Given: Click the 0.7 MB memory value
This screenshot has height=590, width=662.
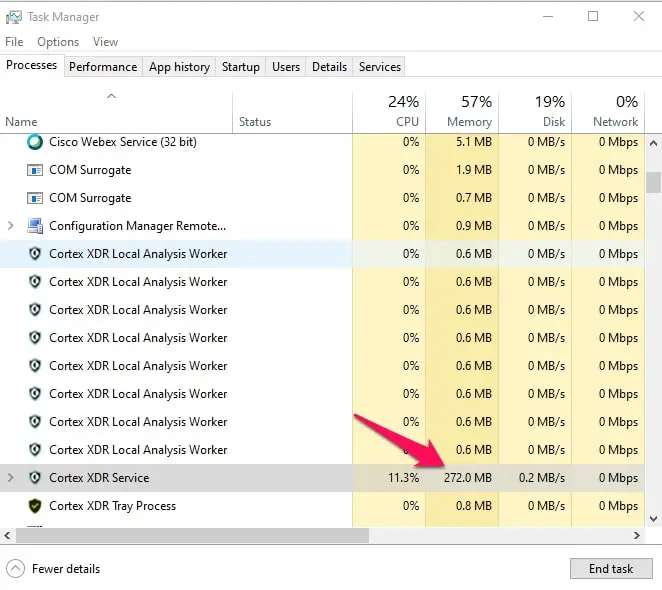Looking at the screenshot, I should click(x=474, y=198).
